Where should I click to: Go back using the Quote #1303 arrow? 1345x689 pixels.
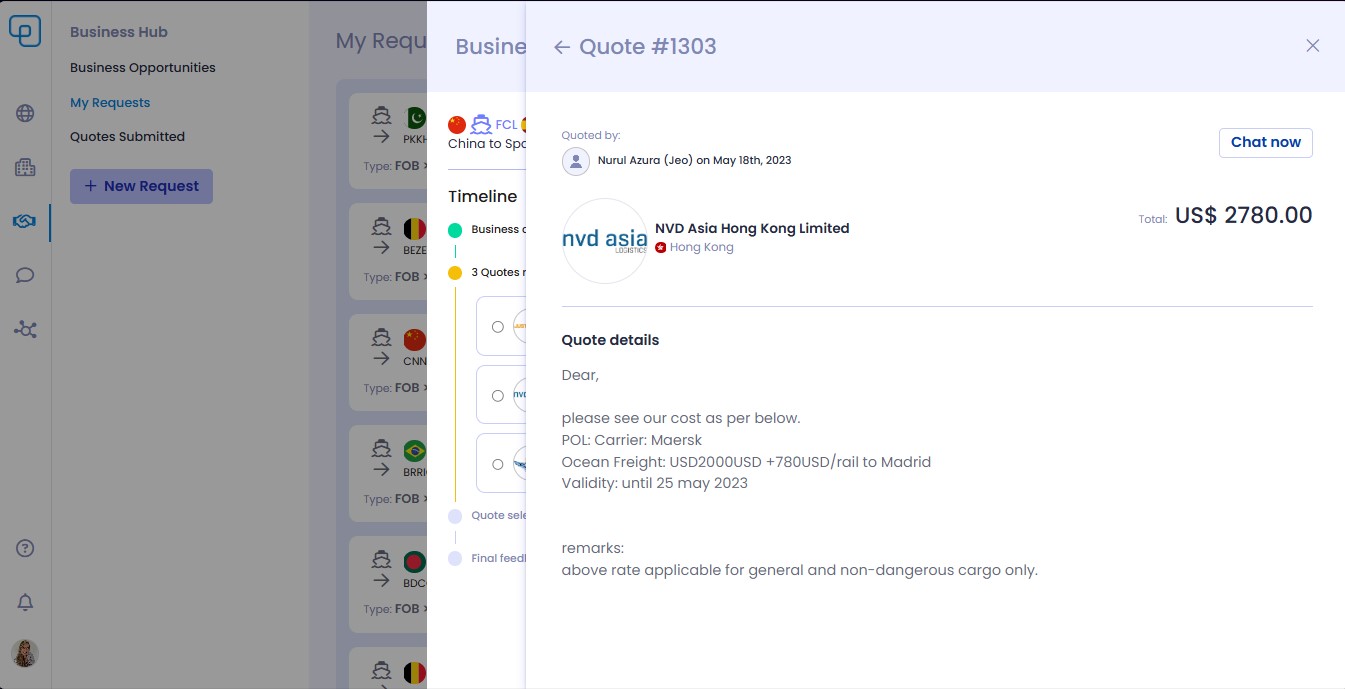[x=562, y=47]
